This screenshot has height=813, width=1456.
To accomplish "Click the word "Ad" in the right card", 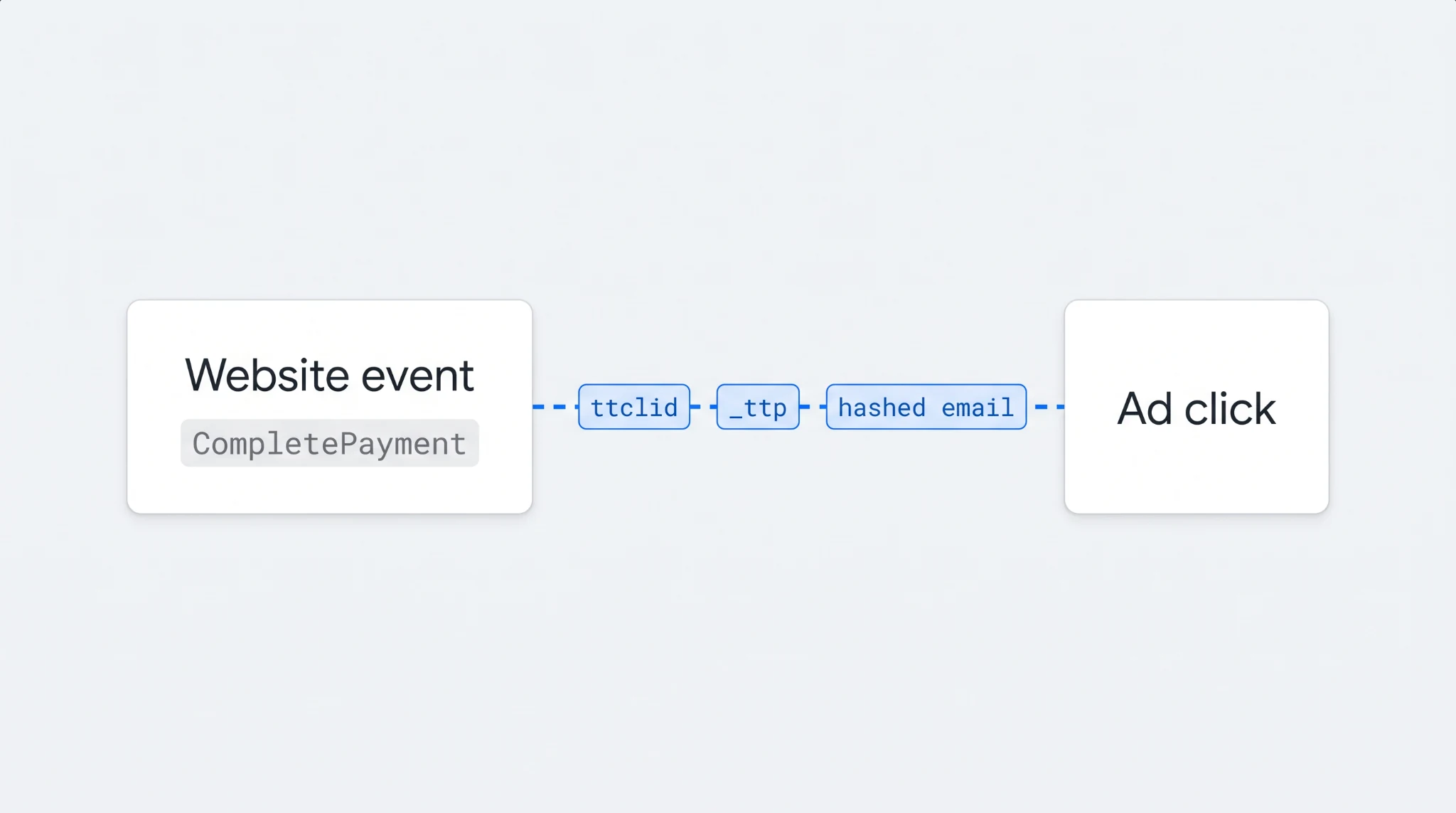I will coord(1145,409).
